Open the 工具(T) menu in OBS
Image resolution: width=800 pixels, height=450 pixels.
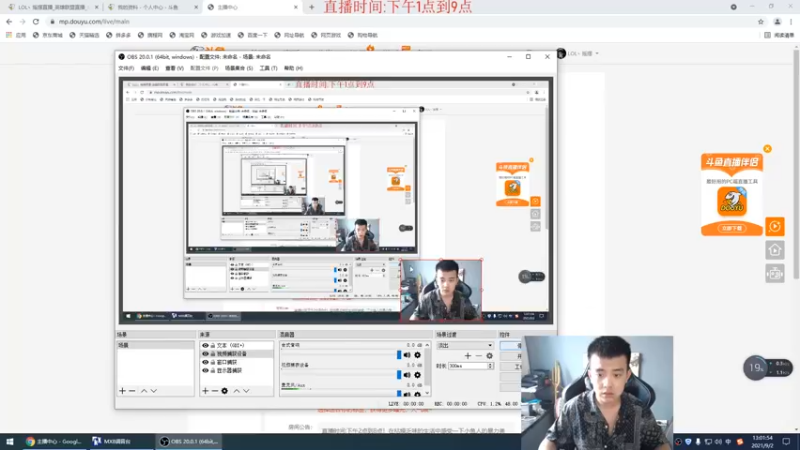tap(268, 68)
